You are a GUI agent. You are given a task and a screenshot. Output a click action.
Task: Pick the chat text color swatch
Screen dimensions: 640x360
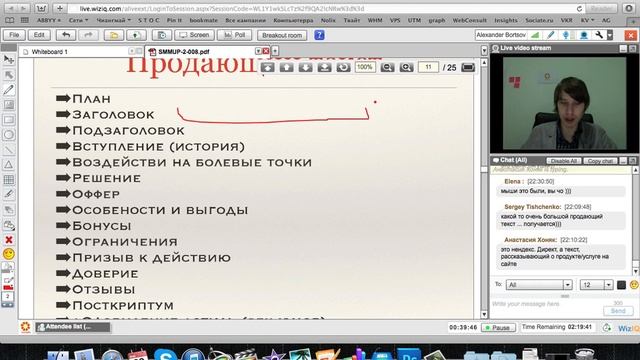[621, 285]
